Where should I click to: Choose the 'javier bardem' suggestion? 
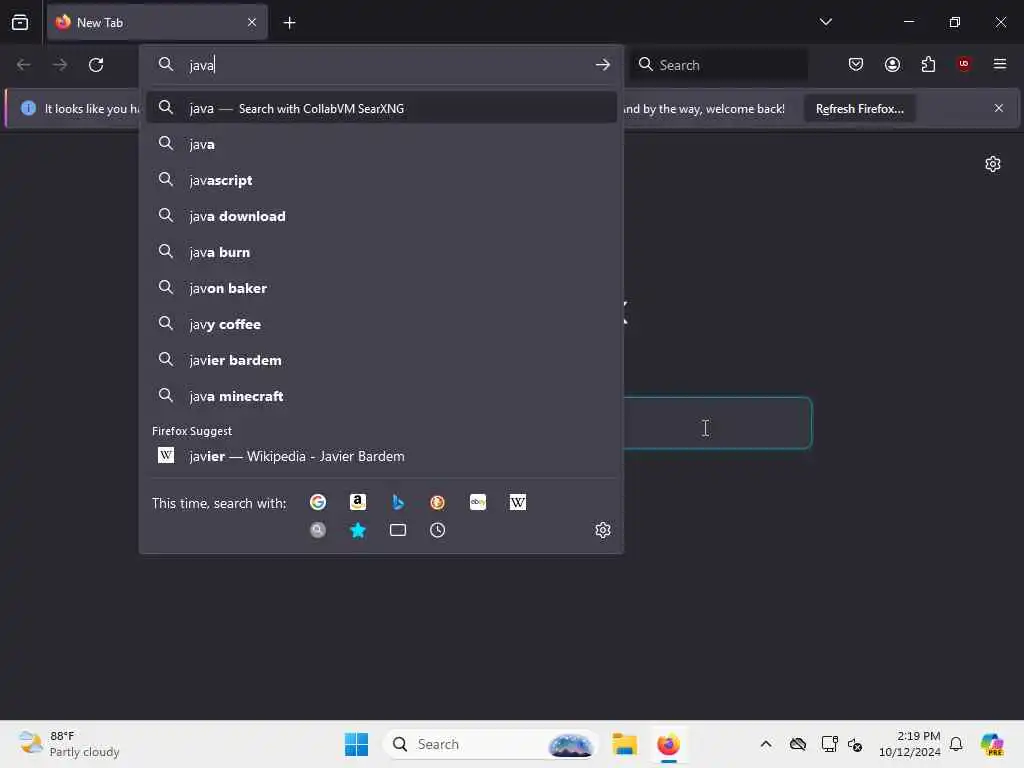(x=381, y=360)
